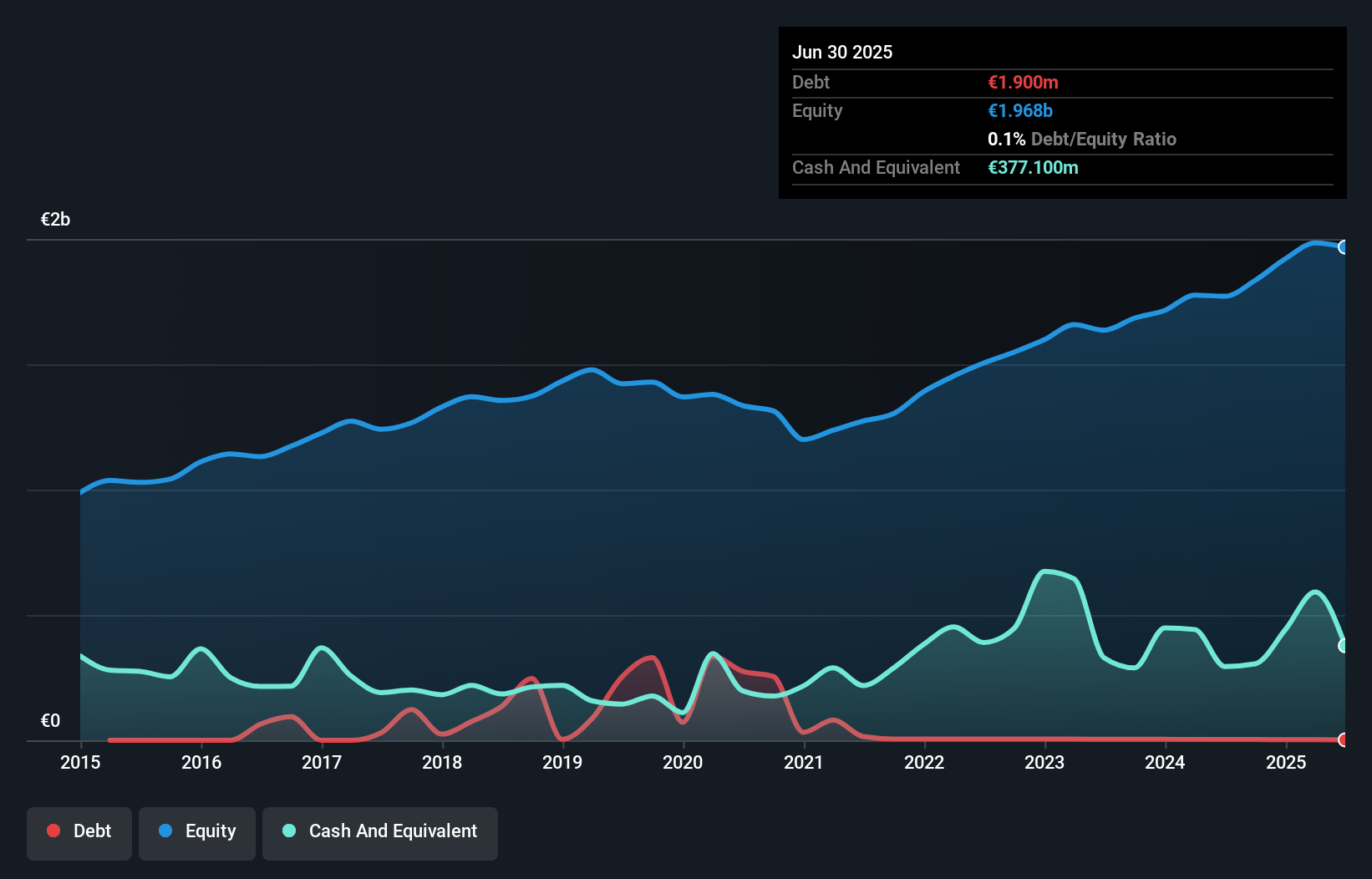Select the Debt legend label
This screenshot has height=879, width=1372.
(x=92, y=831)
